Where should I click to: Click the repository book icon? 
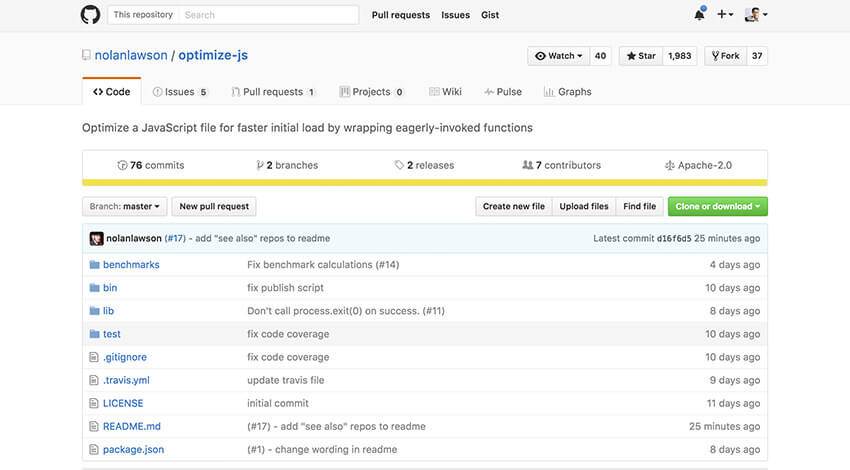(86, 55)
